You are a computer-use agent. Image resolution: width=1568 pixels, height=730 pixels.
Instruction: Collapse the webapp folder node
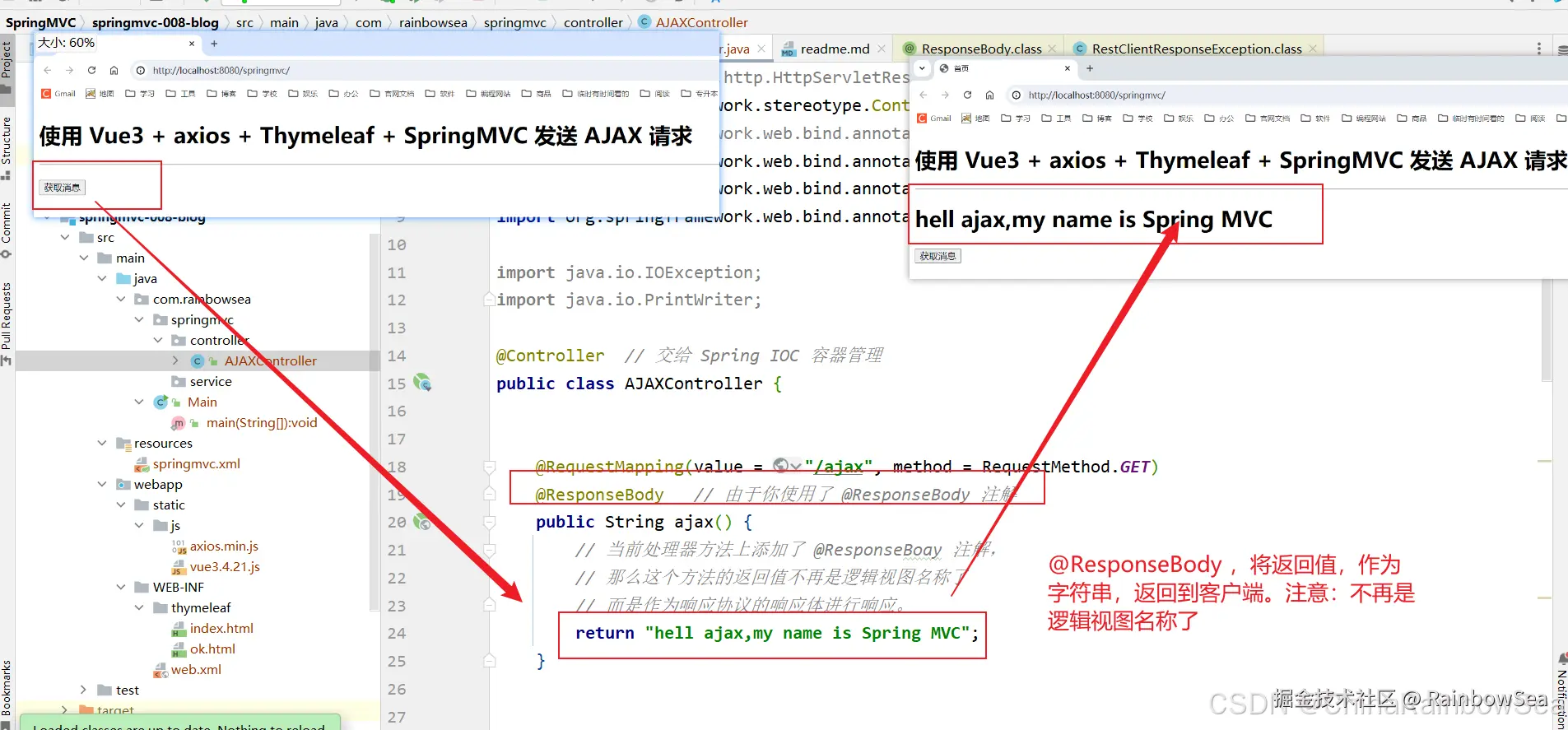tap(102, 484)
